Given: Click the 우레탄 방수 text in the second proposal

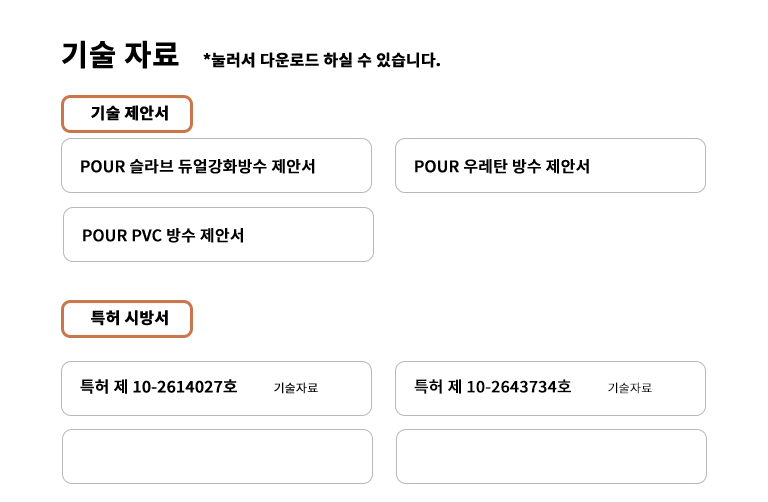Looking at the screenshot, I should (x=502, y=167).
